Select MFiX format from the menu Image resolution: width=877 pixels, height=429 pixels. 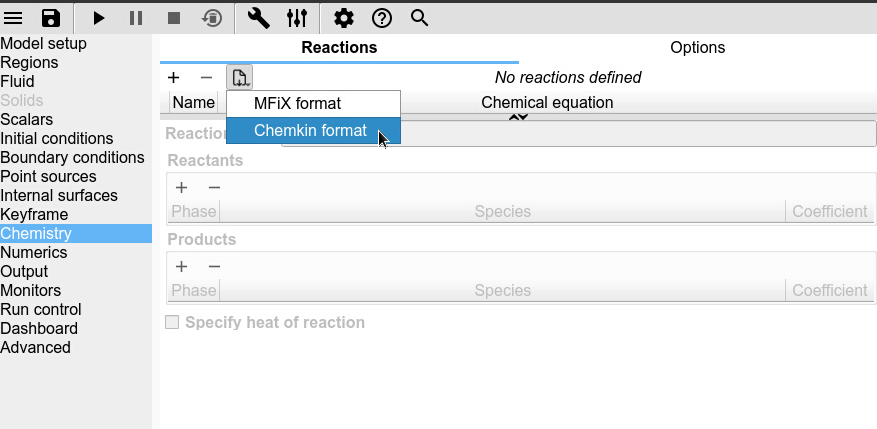pos(297,103)
